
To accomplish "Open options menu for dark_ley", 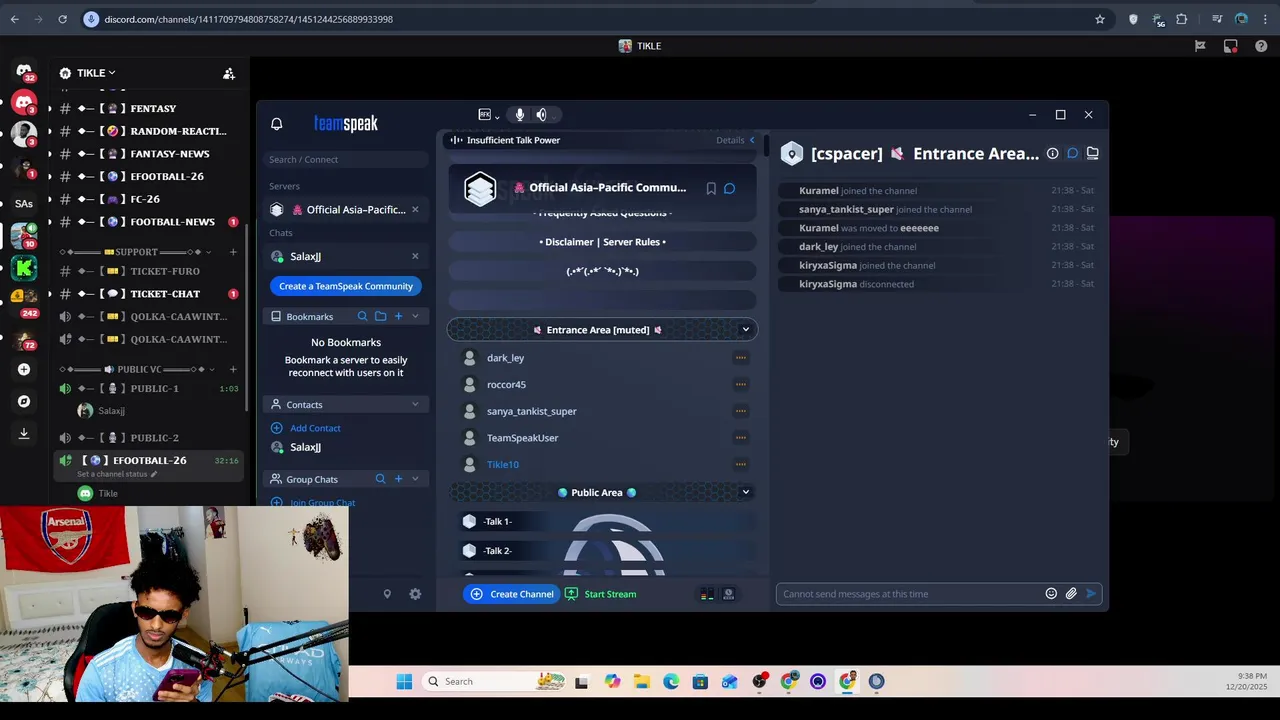I will coord(741,358).
